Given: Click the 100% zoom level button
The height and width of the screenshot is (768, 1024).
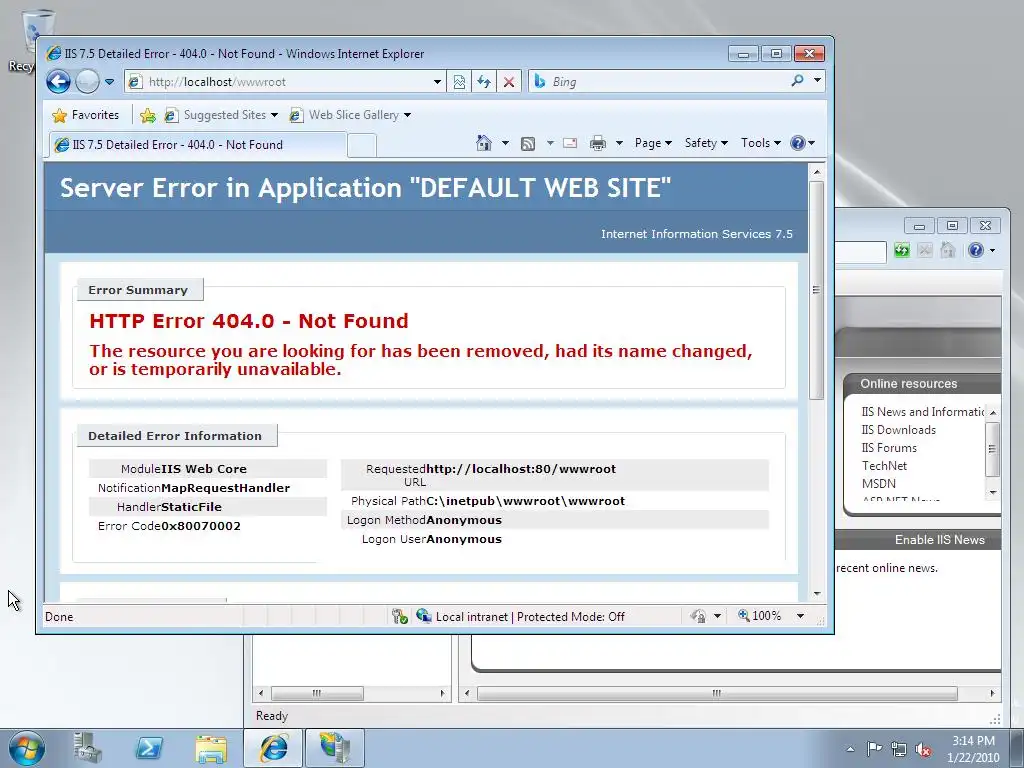Looking at the screenshot, I should [x=760, y=615].
